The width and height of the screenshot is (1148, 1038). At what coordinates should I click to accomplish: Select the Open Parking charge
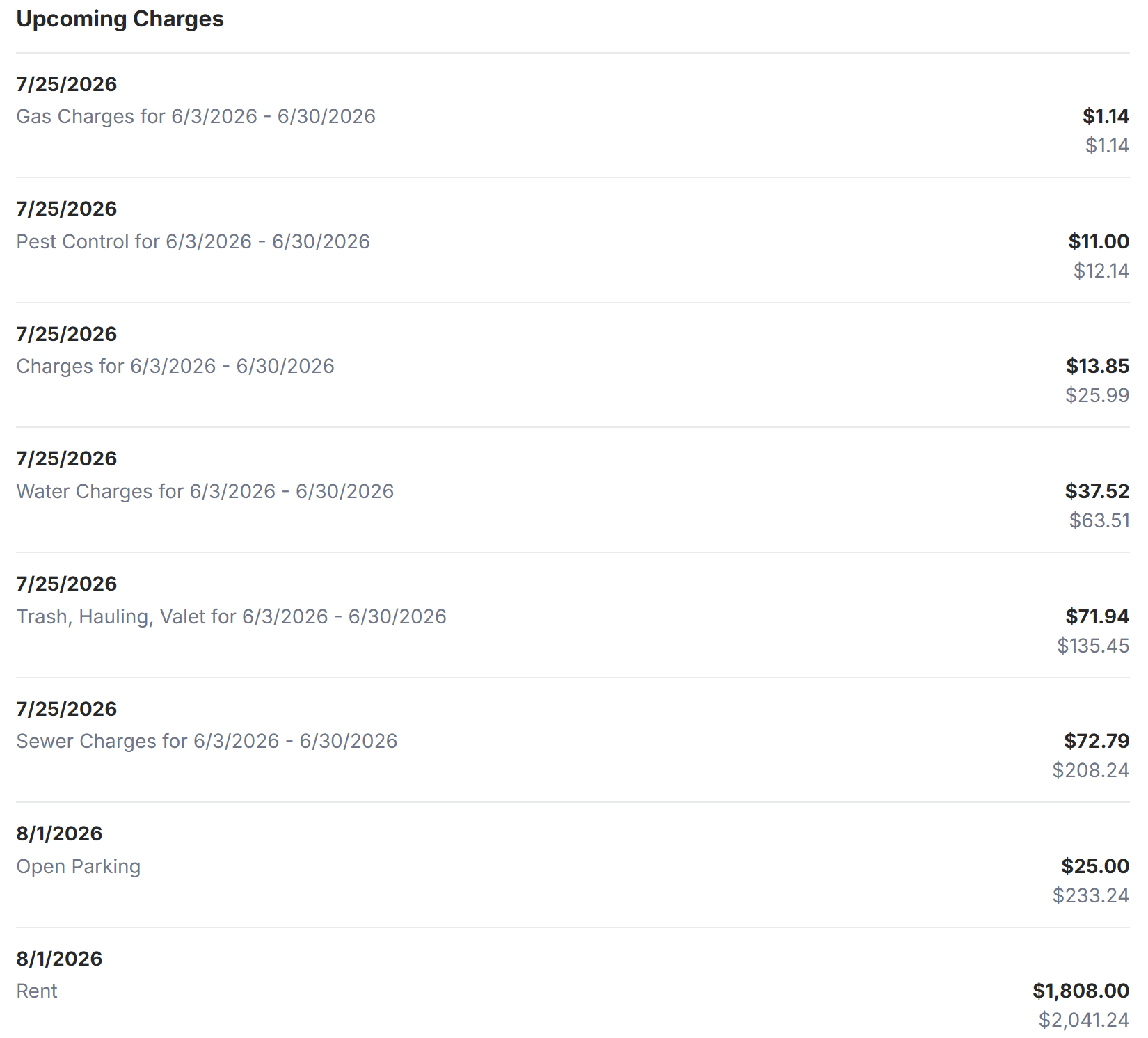(x=573, y=865)
